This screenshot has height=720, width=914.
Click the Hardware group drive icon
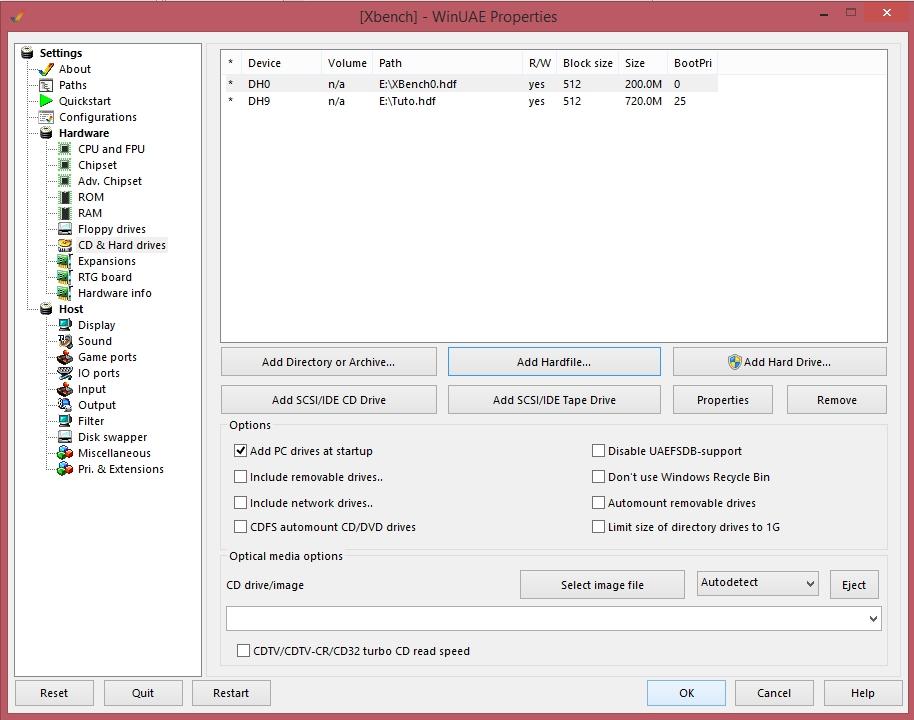point(45,133)
